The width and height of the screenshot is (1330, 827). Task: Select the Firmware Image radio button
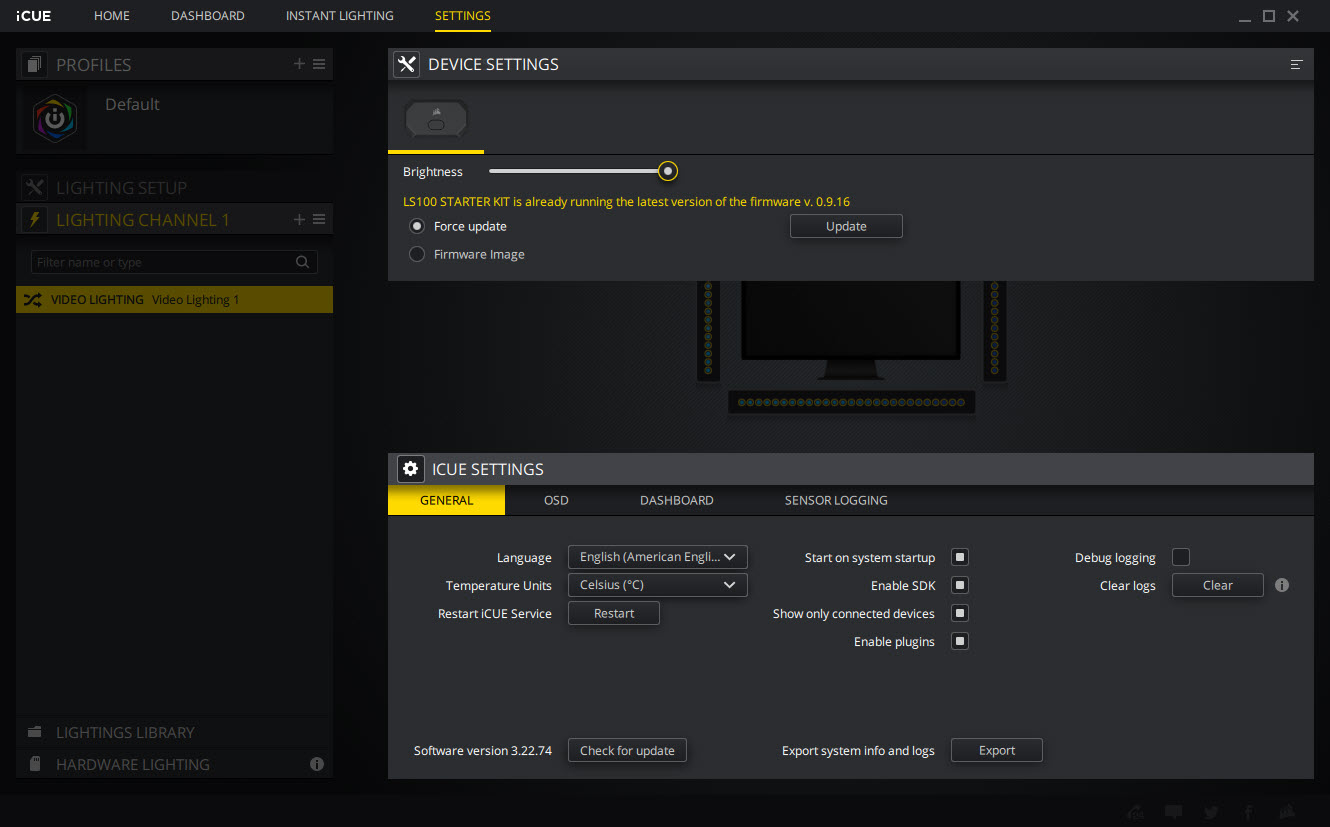[417, 254]
